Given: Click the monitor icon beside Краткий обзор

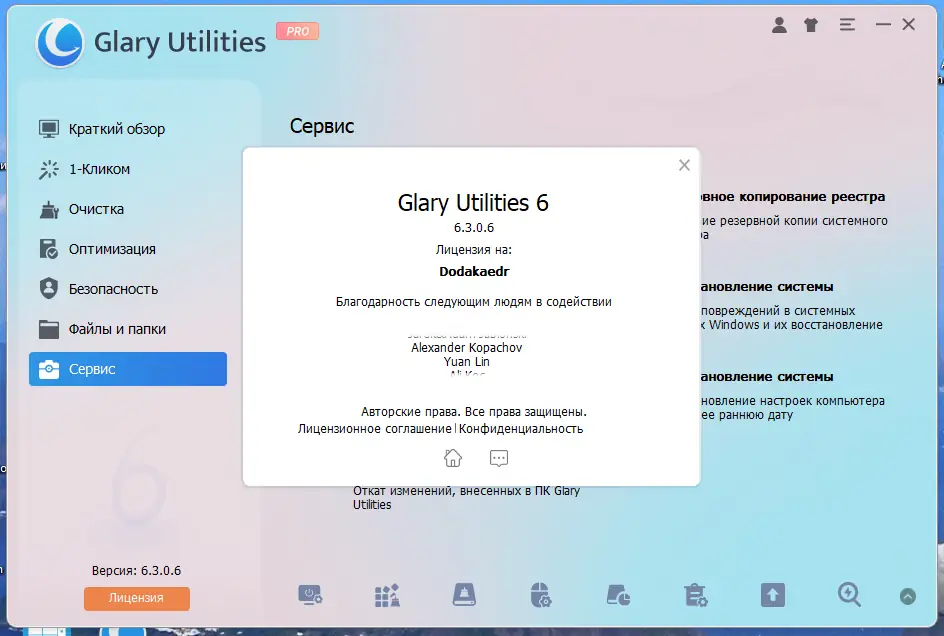Looking at the screenshot, I should (49, 129).
